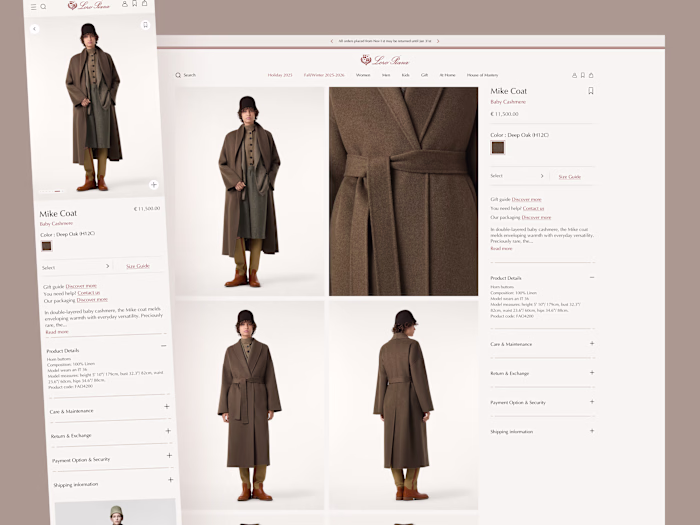This screenshot has height=525, width=700.
Task: Open the belt close-up product image
Action: (404, 191)
